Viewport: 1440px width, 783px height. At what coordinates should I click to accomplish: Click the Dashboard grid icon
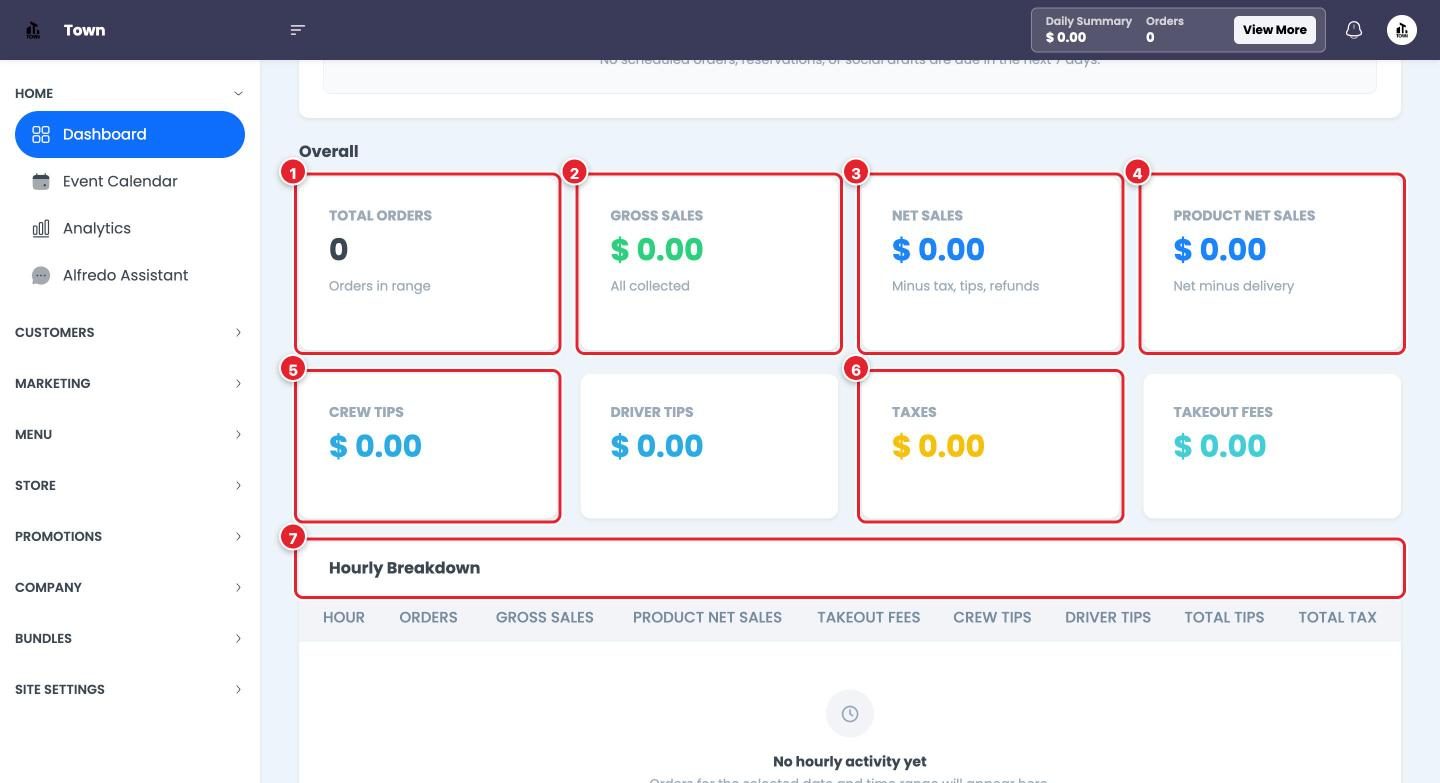[41, 134]
